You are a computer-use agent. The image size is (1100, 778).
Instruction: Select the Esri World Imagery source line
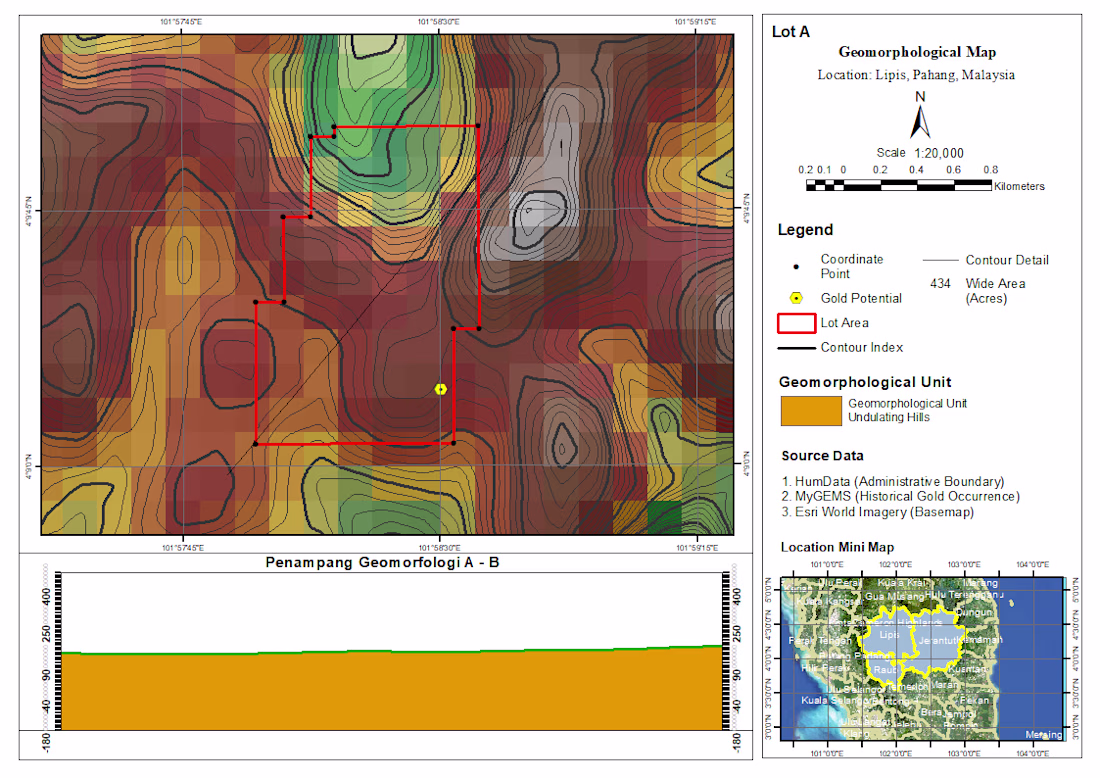tap(878, 511)
